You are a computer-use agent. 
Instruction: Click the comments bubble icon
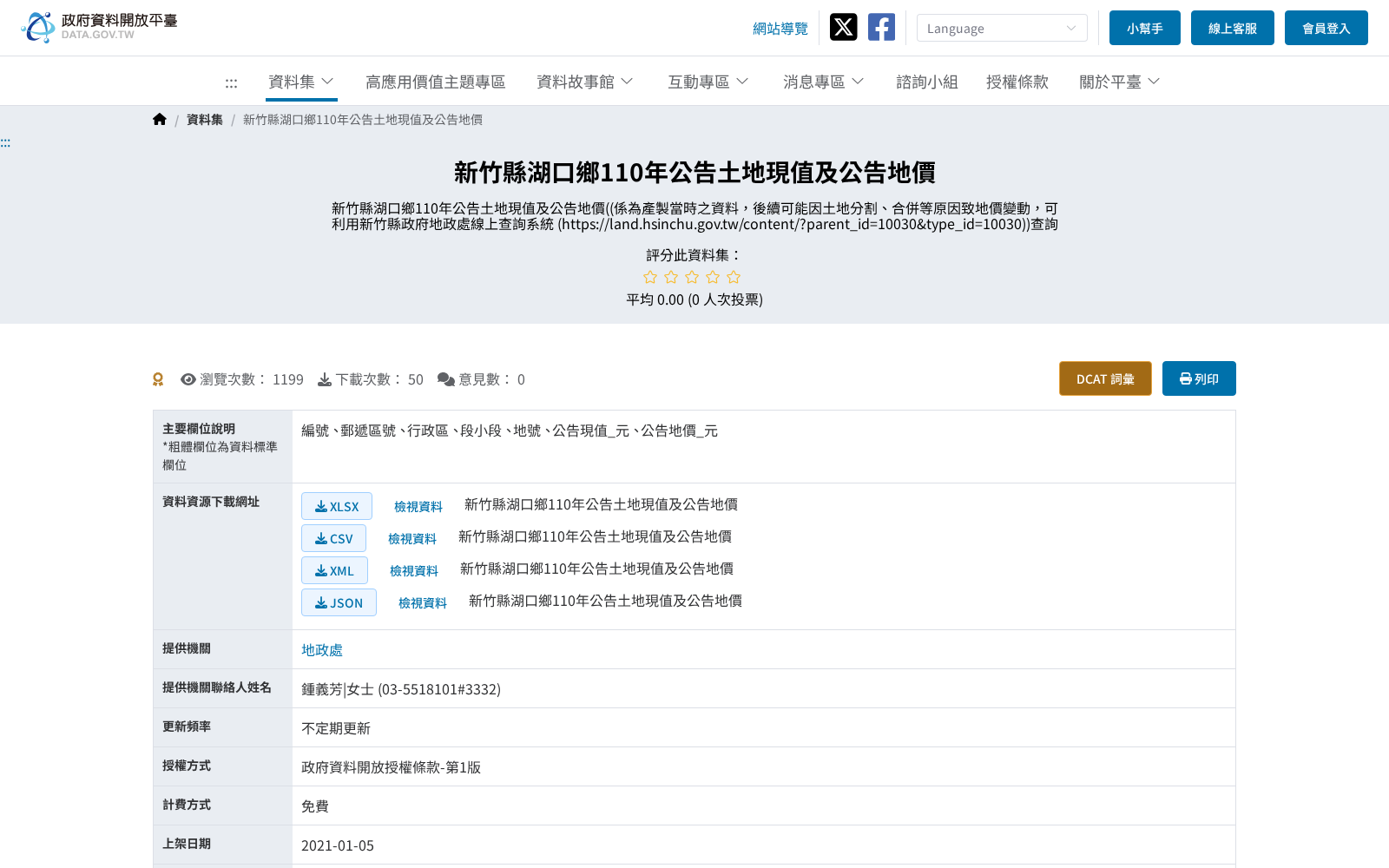446,379
